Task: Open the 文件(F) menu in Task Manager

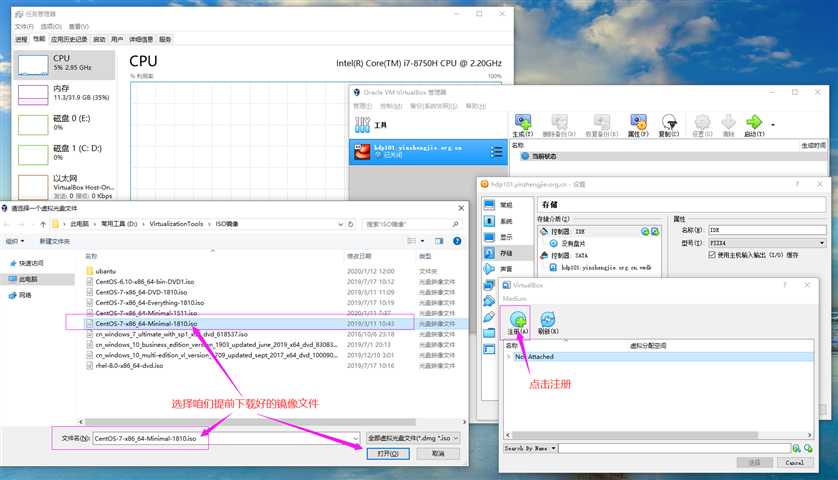Action: pos(24,26)
